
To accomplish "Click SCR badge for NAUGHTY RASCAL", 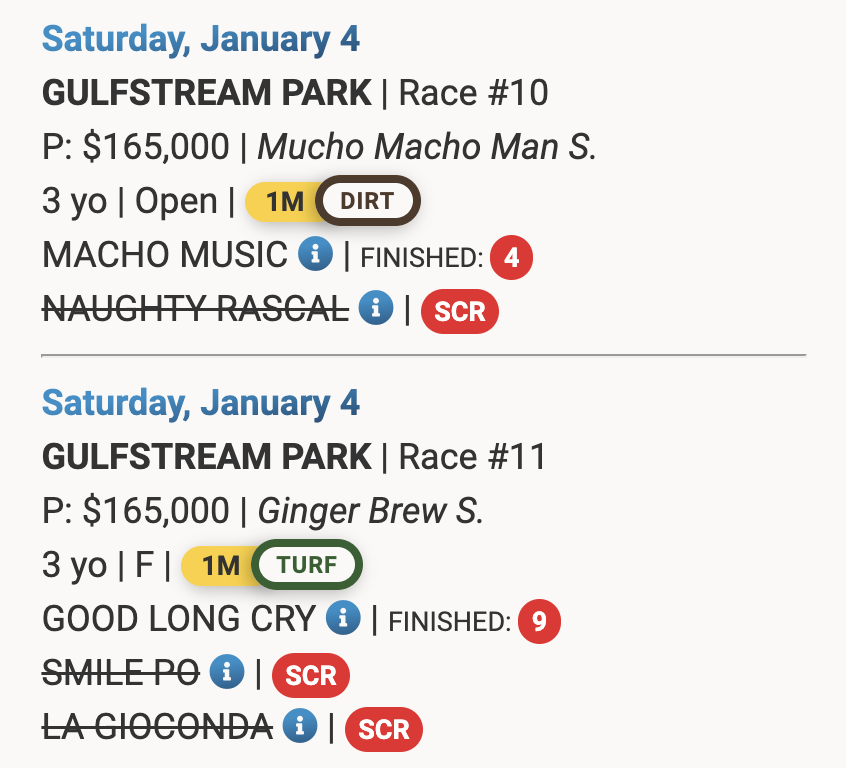I will click(x=459, y=312).
